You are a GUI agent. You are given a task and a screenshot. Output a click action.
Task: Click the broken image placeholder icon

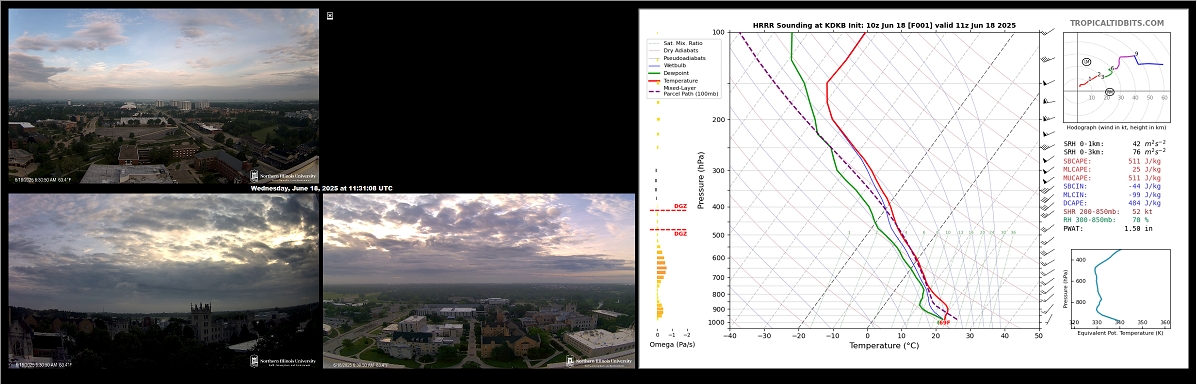pyautogui.click(x=330, y=15)
